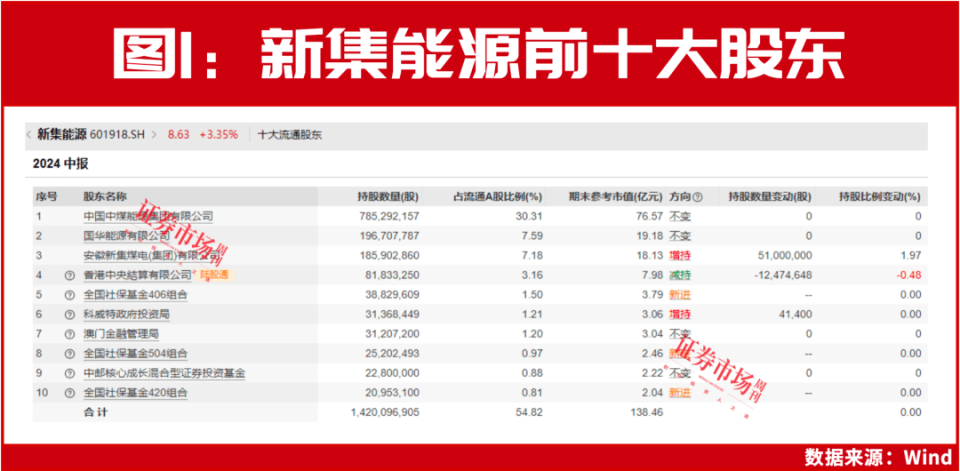The height and width of the screenshot is (471, 960).
Task: Click the info icon beside 科威特政府投资局
Action: [x=70, y=314]
